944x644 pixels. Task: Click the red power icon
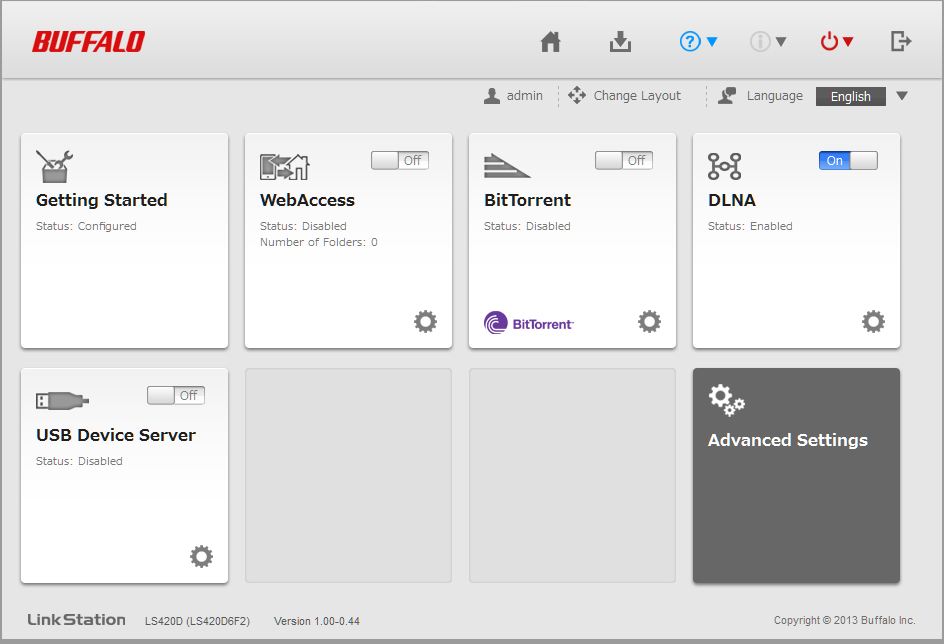[x=829, y=42]
